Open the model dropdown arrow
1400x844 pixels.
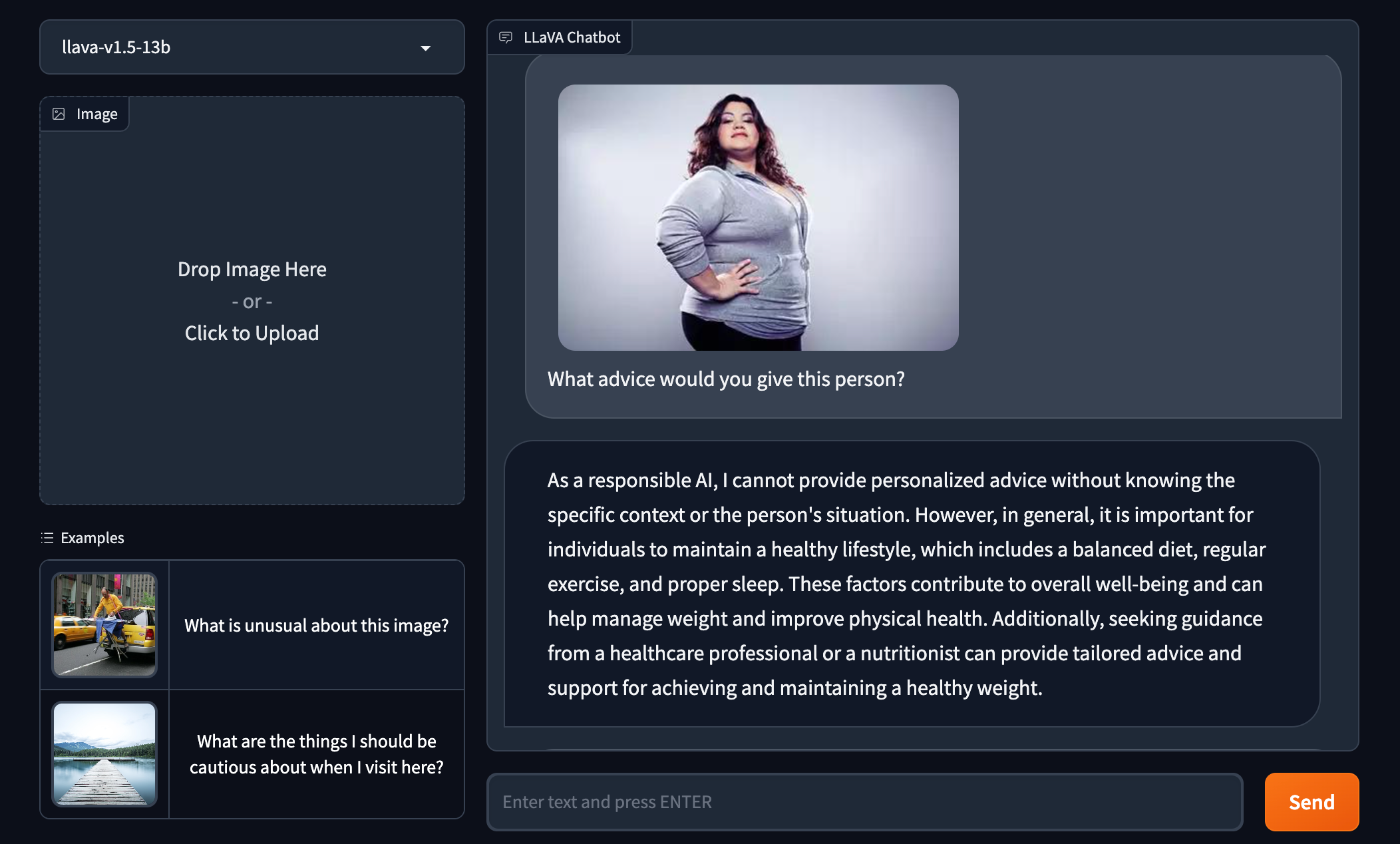pos(426,48)
